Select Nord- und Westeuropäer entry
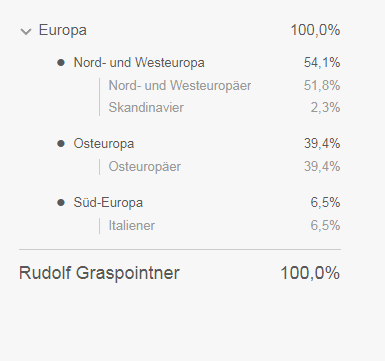This screenshot has height=361, width=385. (180, 85)
